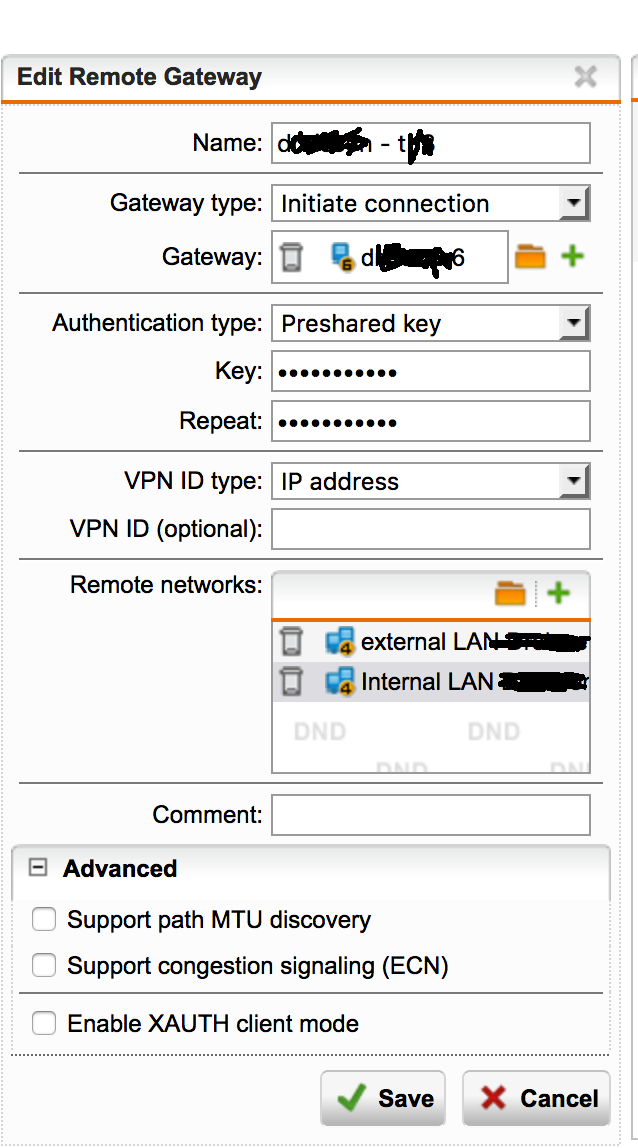Open folder icon in Remote networks box
The width and height of the screenshot is (638, 1148).
pos(510,594)
